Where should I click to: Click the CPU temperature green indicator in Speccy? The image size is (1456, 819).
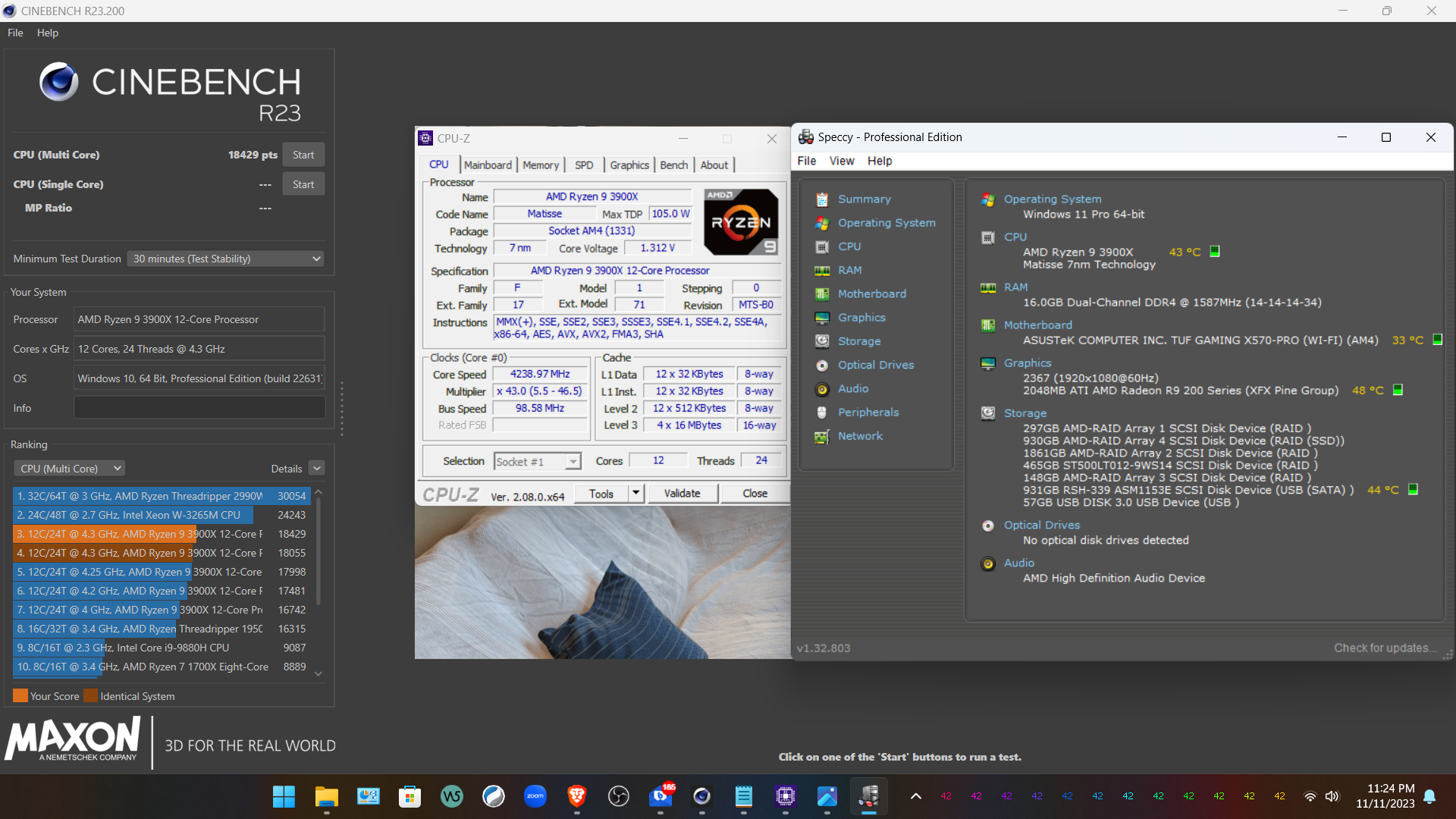coord(1215,252)
